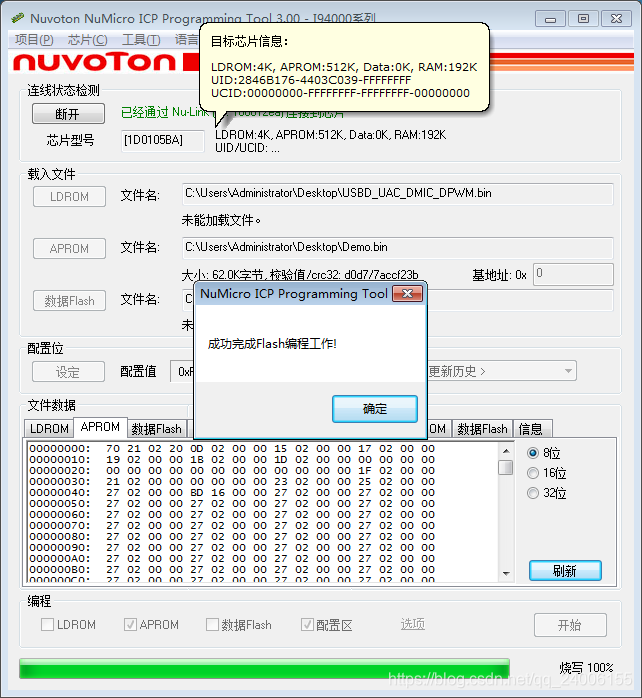Click the 确定 button in the dialog
The image size is (642, 698).
pos(375,409)
